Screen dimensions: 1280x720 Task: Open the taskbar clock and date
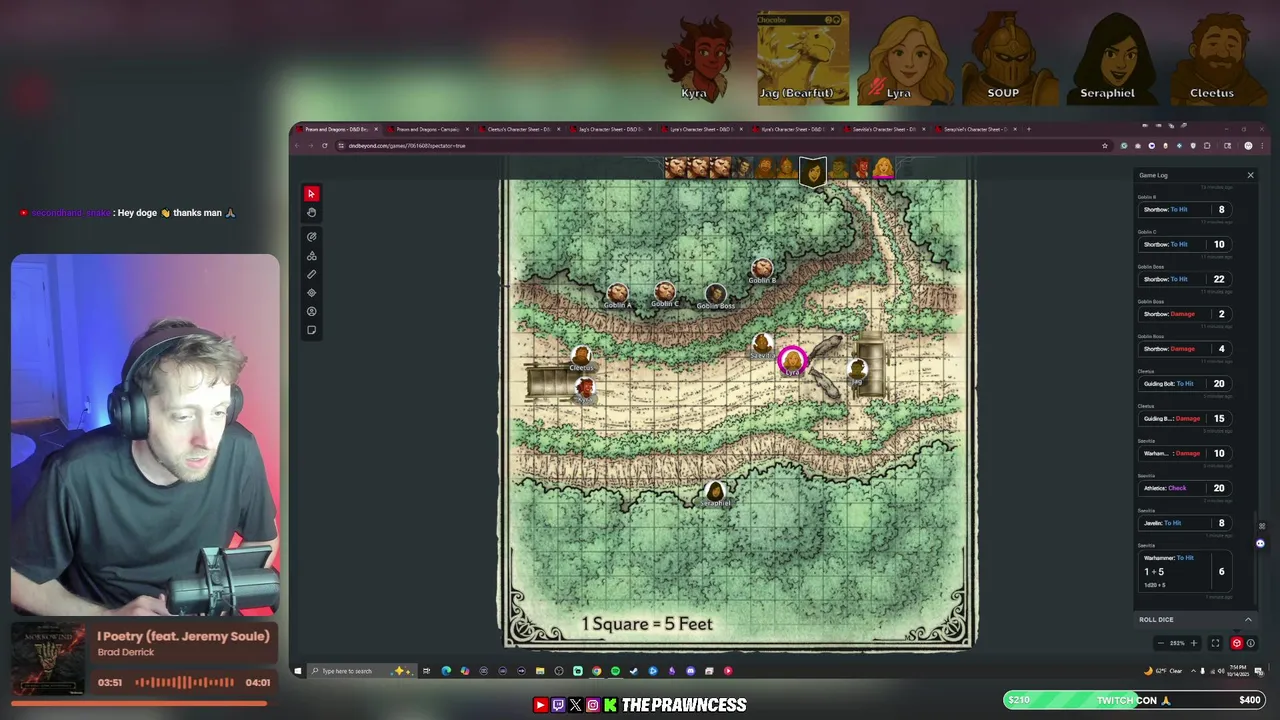(1237, 671)
